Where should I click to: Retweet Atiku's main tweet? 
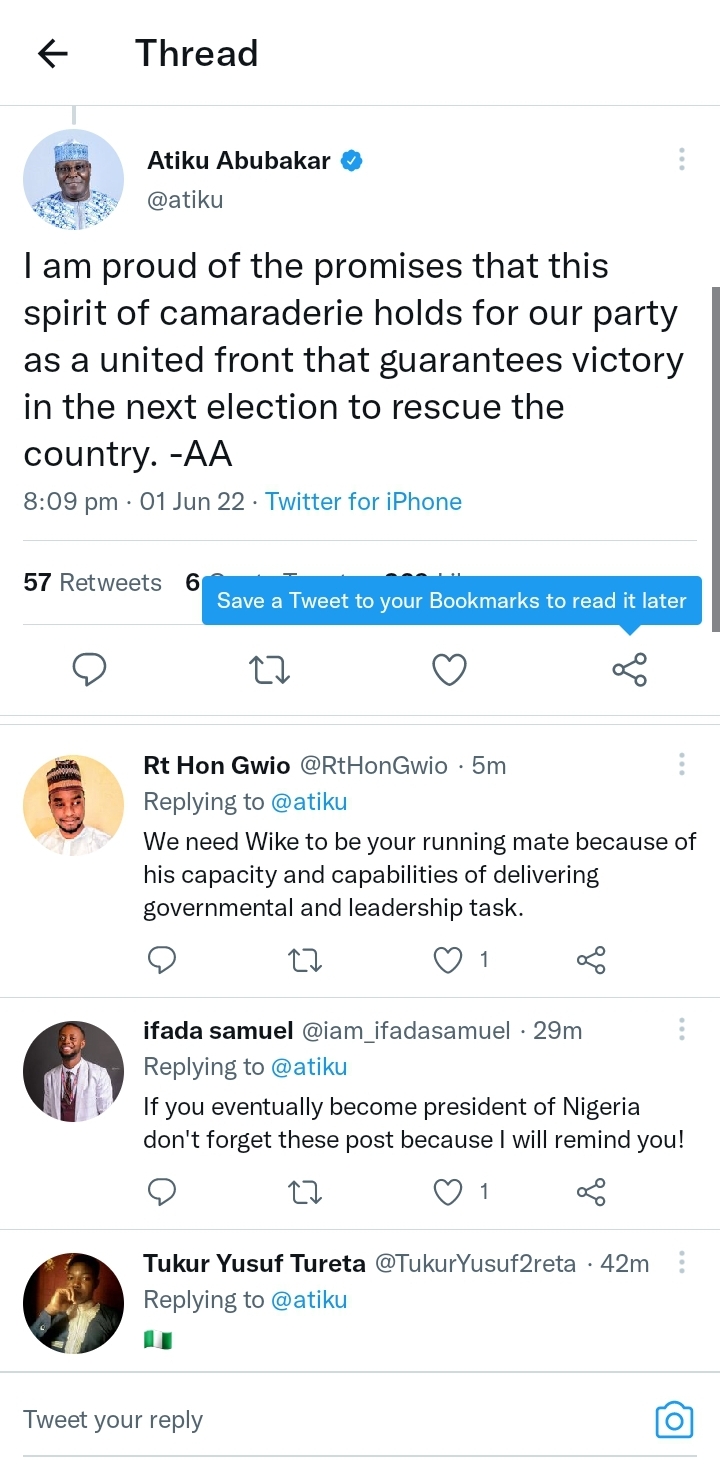[269, 669]
